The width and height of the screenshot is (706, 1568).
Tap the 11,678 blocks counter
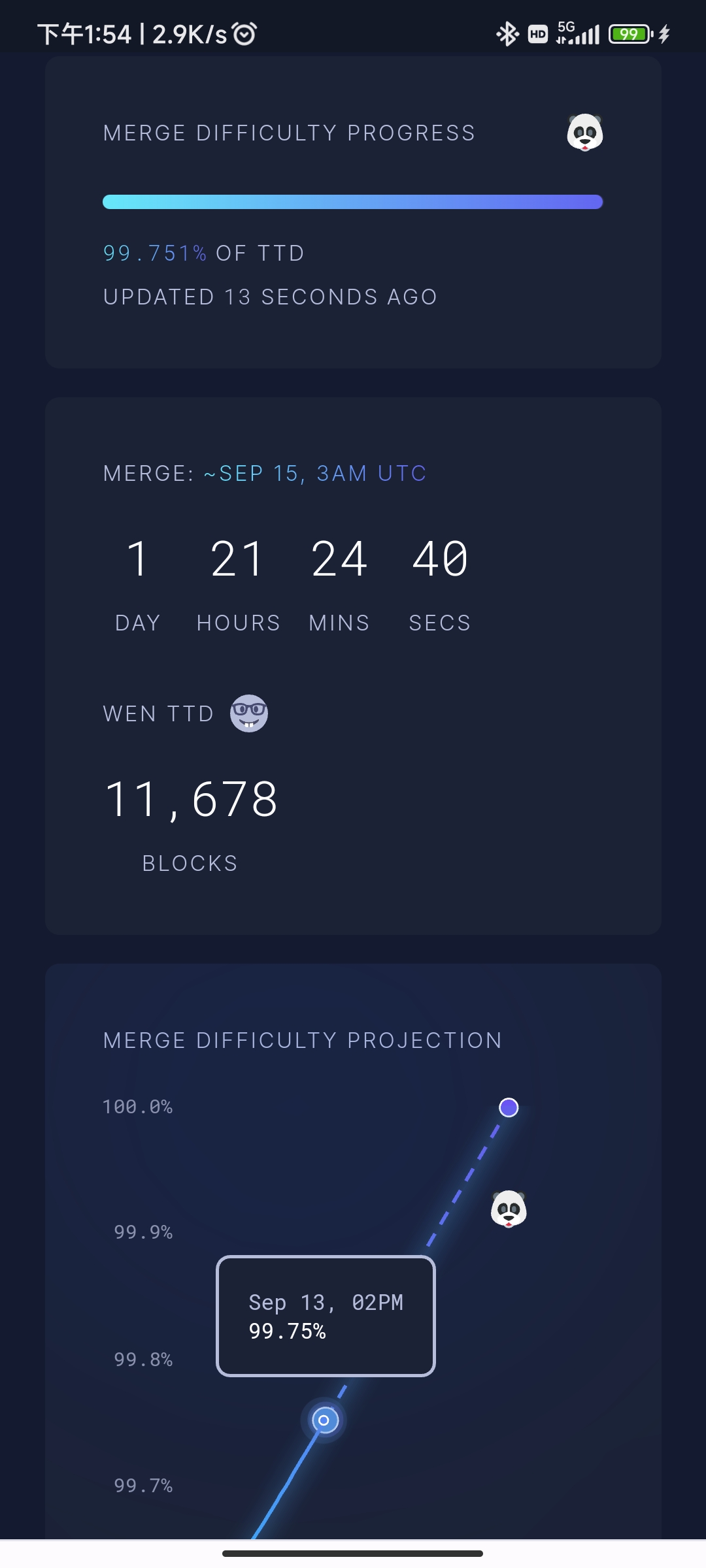[x=192, y=799]
